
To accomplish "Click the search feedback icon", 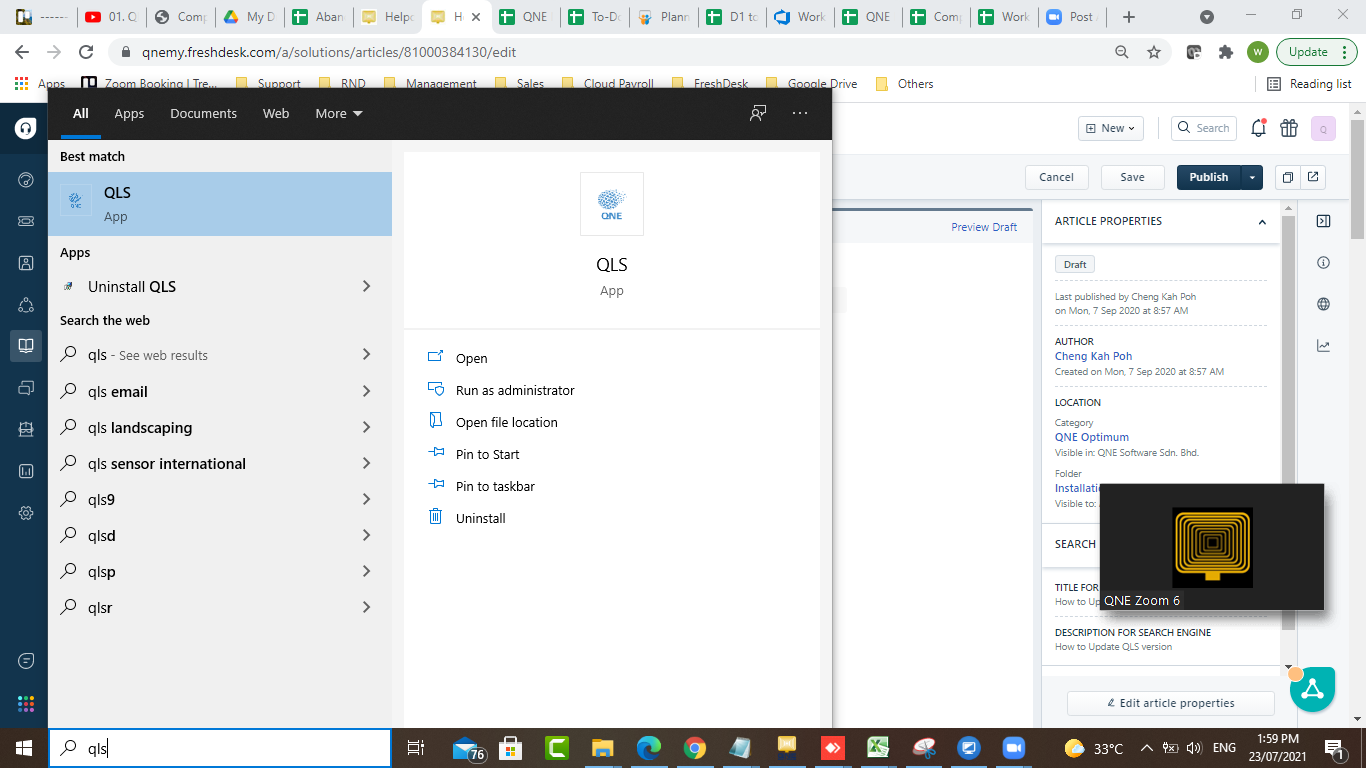I will click(x=758, y=113).
